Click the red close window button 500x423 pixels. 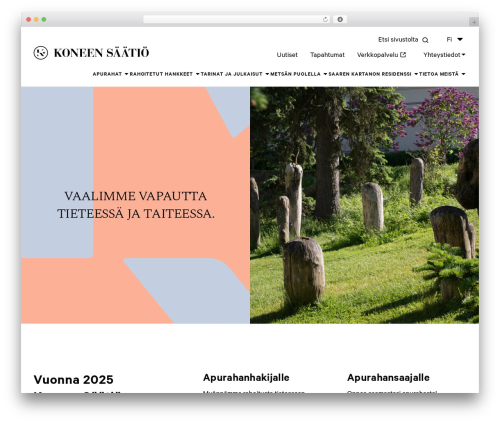coord(29,19)
